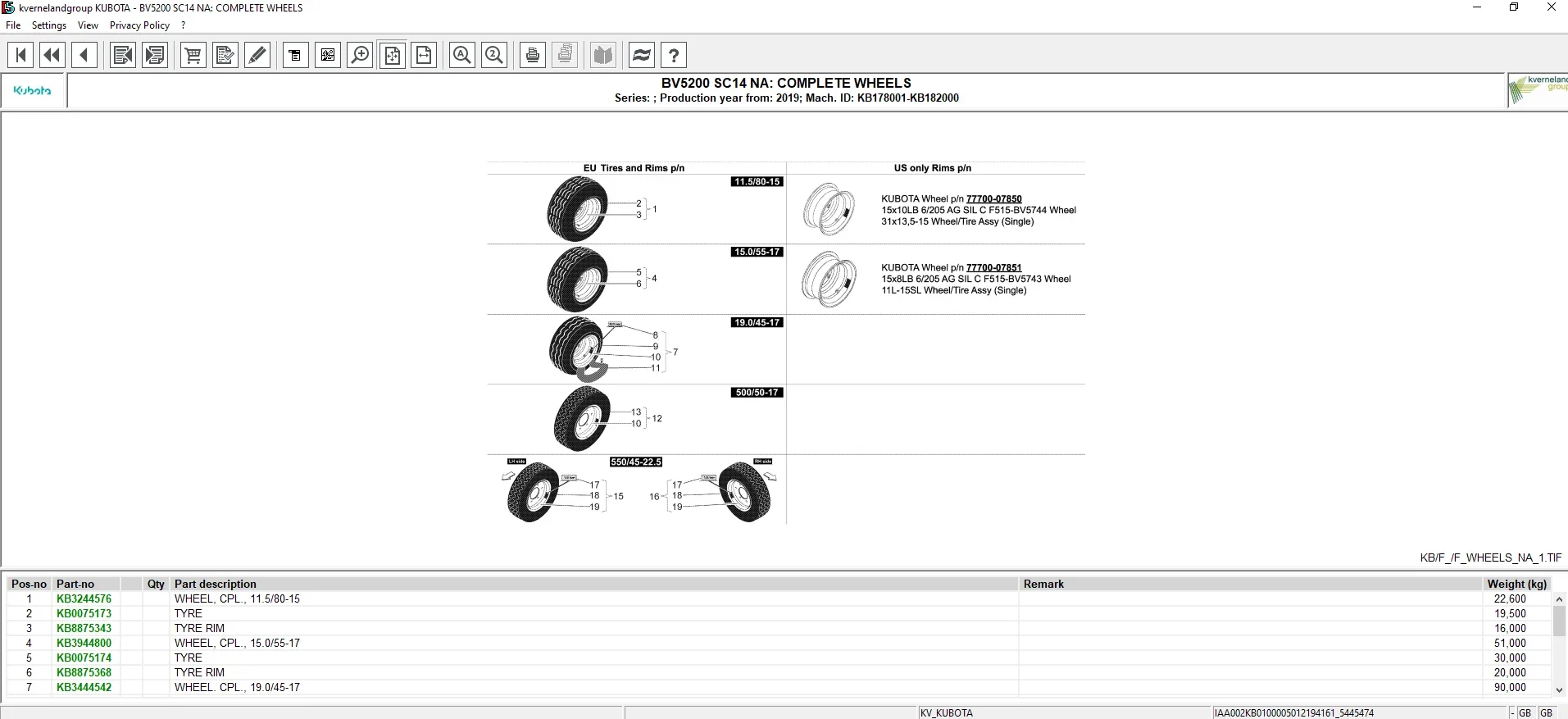Click Kubota wheel number 77700-07851
This screenshot has height=719, width=1568.
tap(993, 267)
